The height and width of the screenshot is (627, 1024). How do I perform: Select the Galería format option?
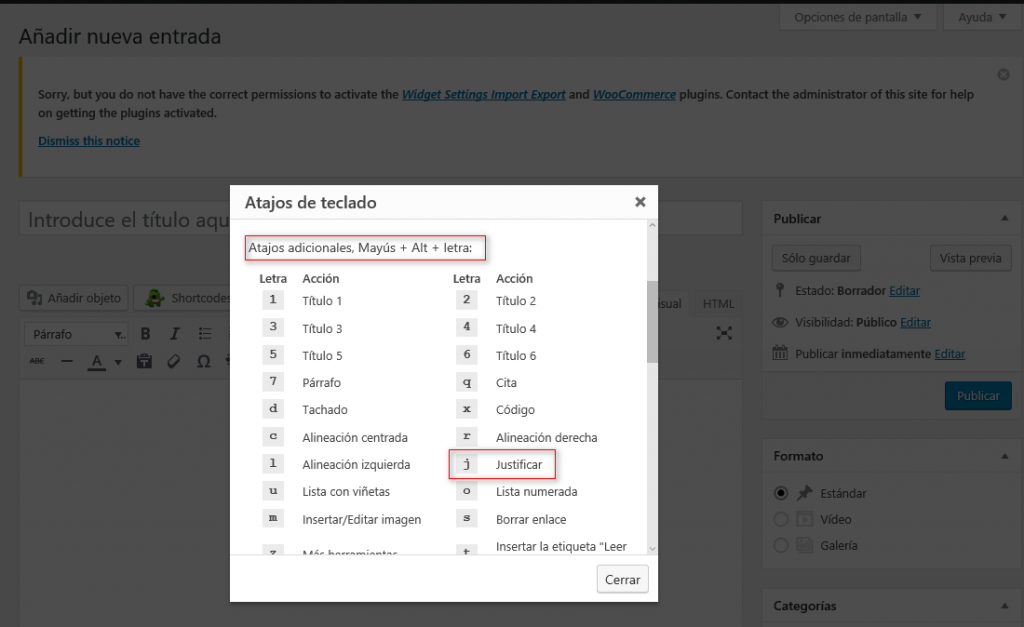click(782, 546)
